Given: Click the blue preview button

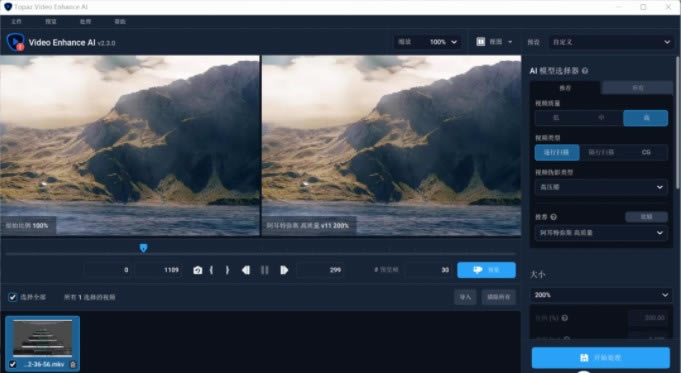Looking at the screenshot, I should tap(486, 270).
